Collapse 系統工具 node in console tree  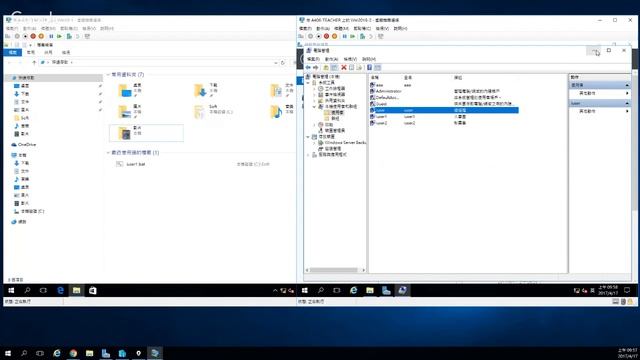(308, 82)
